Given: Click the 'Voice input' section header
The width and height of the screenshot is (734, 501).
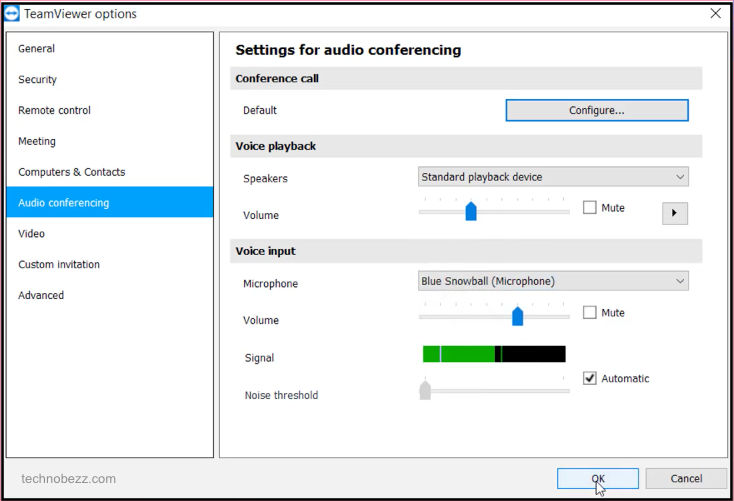Looking at the screenshot, I should (x=466, y=251).
